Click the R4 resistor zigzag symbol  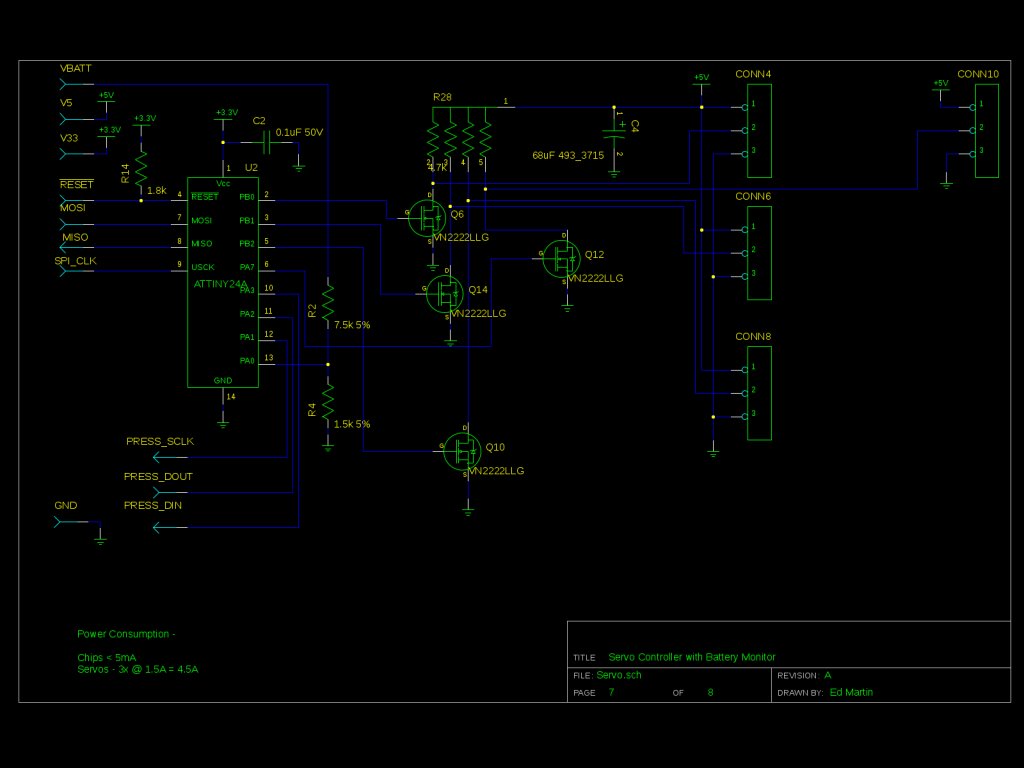328,402
